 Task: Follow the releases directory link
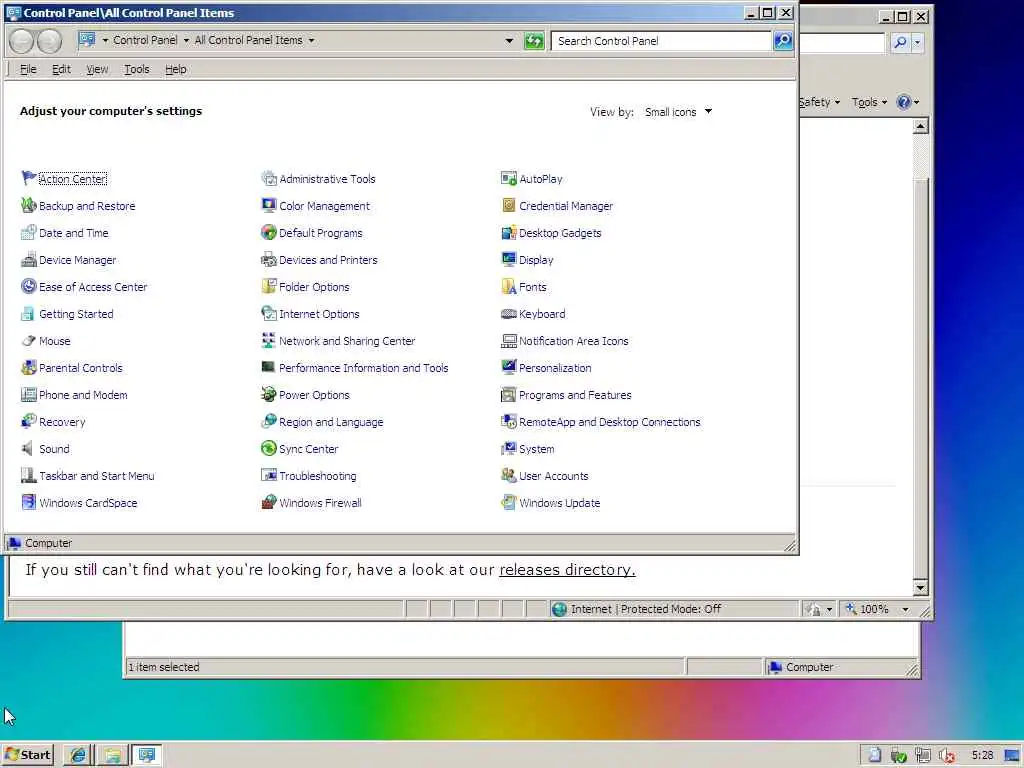point(567,569)
